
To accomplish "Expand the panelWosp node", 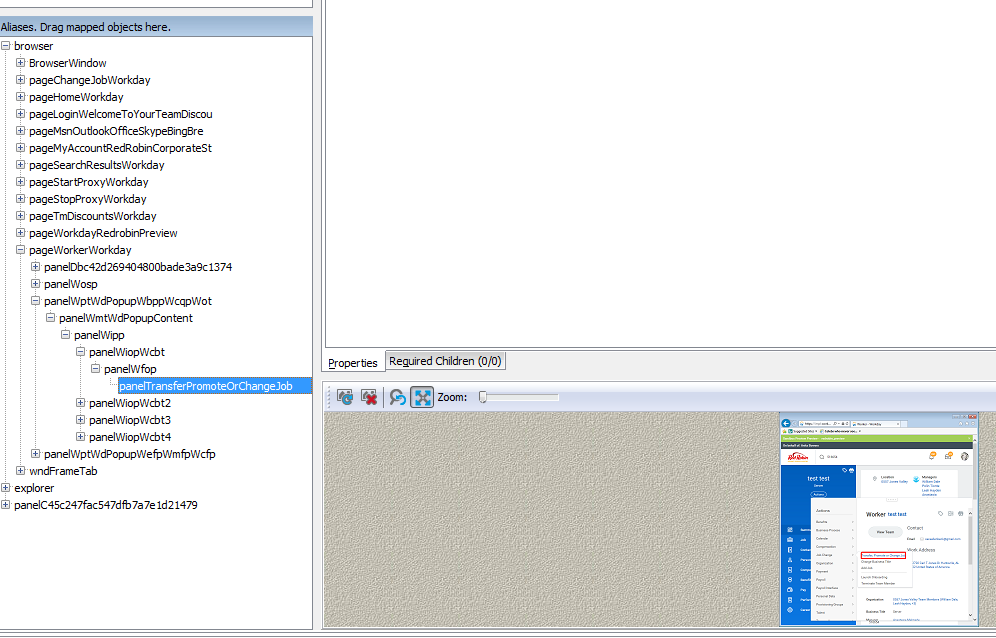I will 36,284.
